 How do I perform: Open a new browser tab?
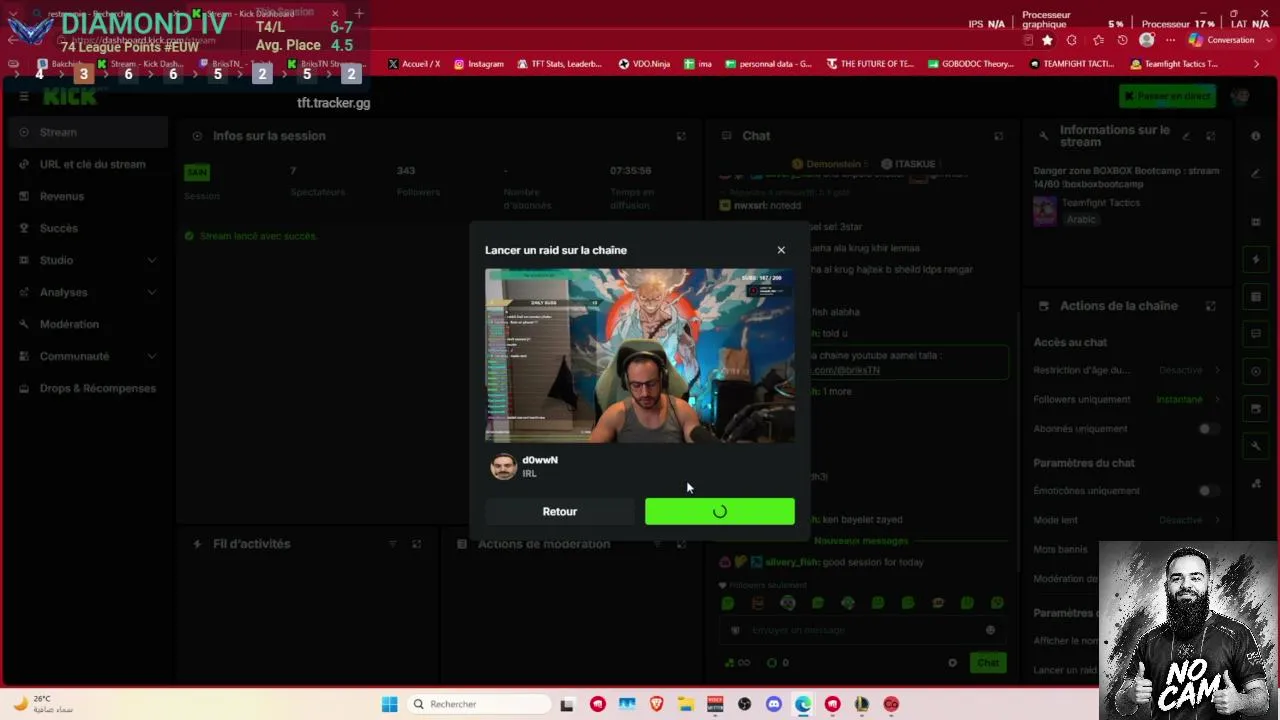tap(359, 14)
